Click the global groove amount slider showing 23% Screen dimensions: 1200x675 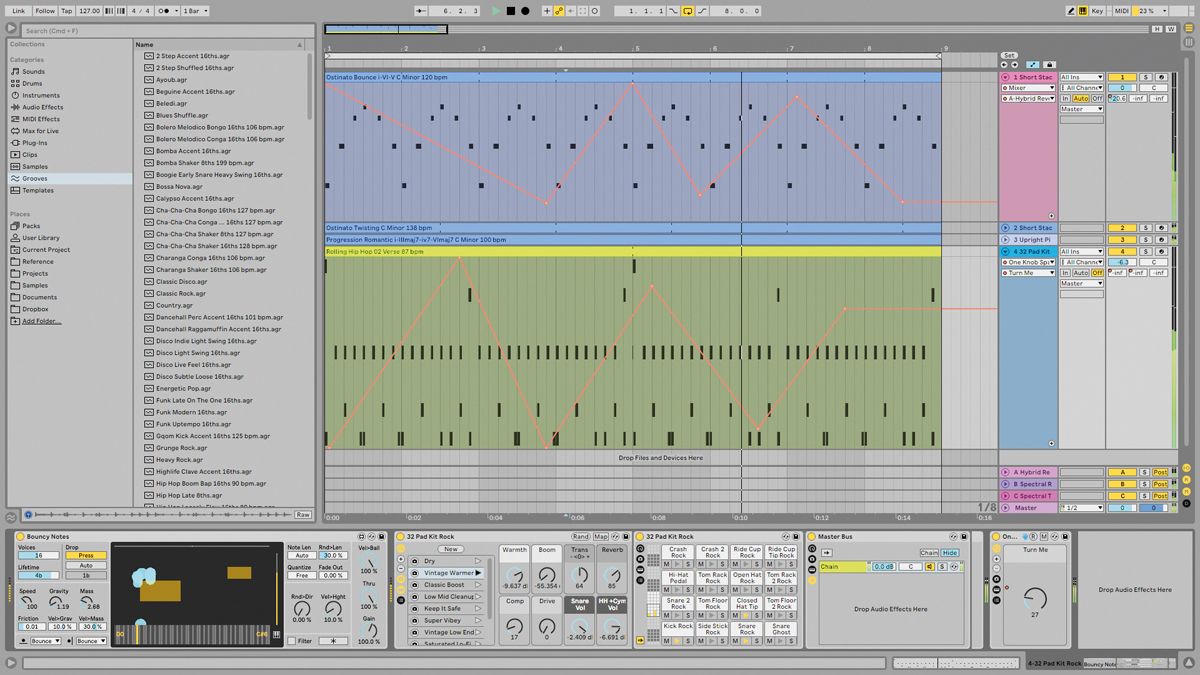(1145, 11)
